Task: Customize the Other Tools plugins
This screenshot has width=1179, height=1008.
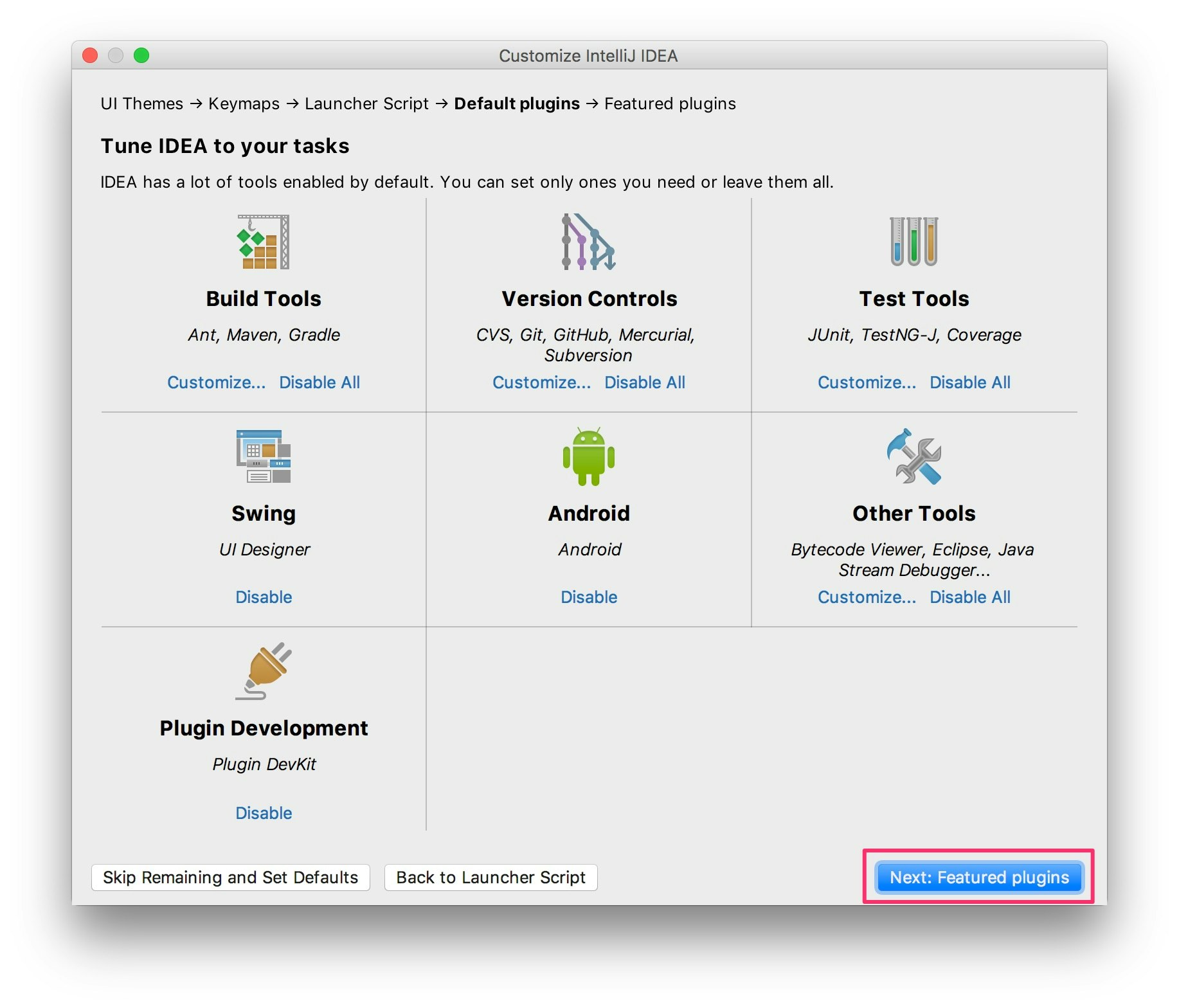Action: (x=867, y=597)
